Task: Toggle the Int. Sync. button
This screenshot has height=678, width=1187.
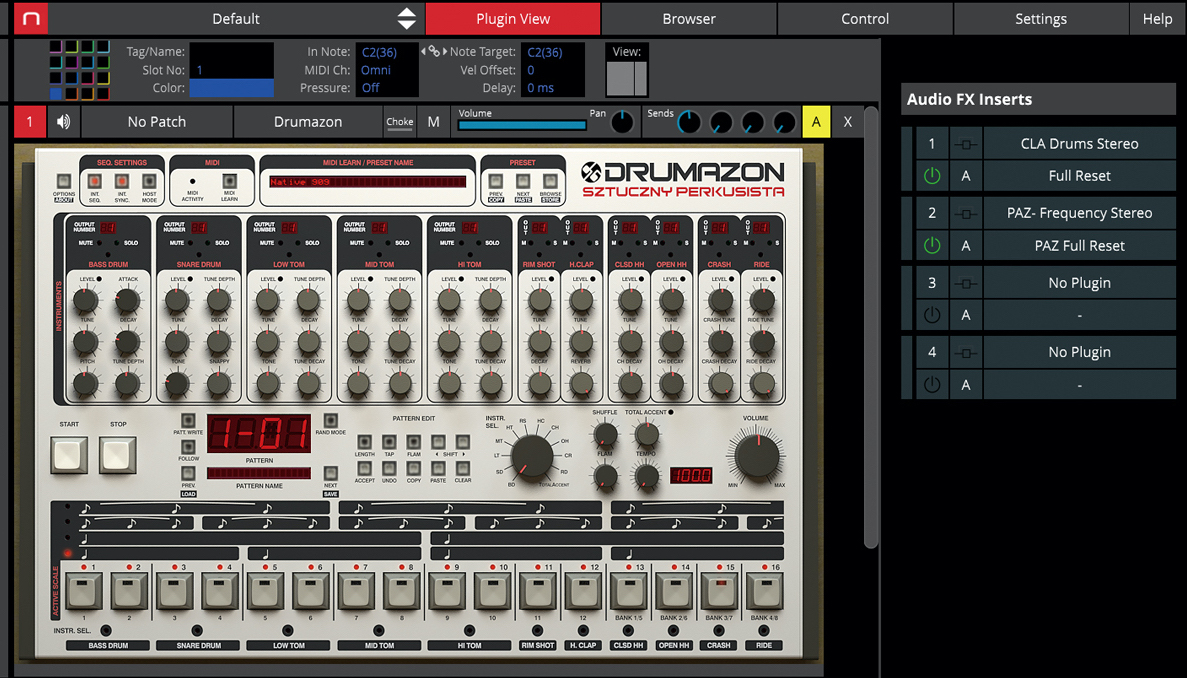Action: [122, 182]
